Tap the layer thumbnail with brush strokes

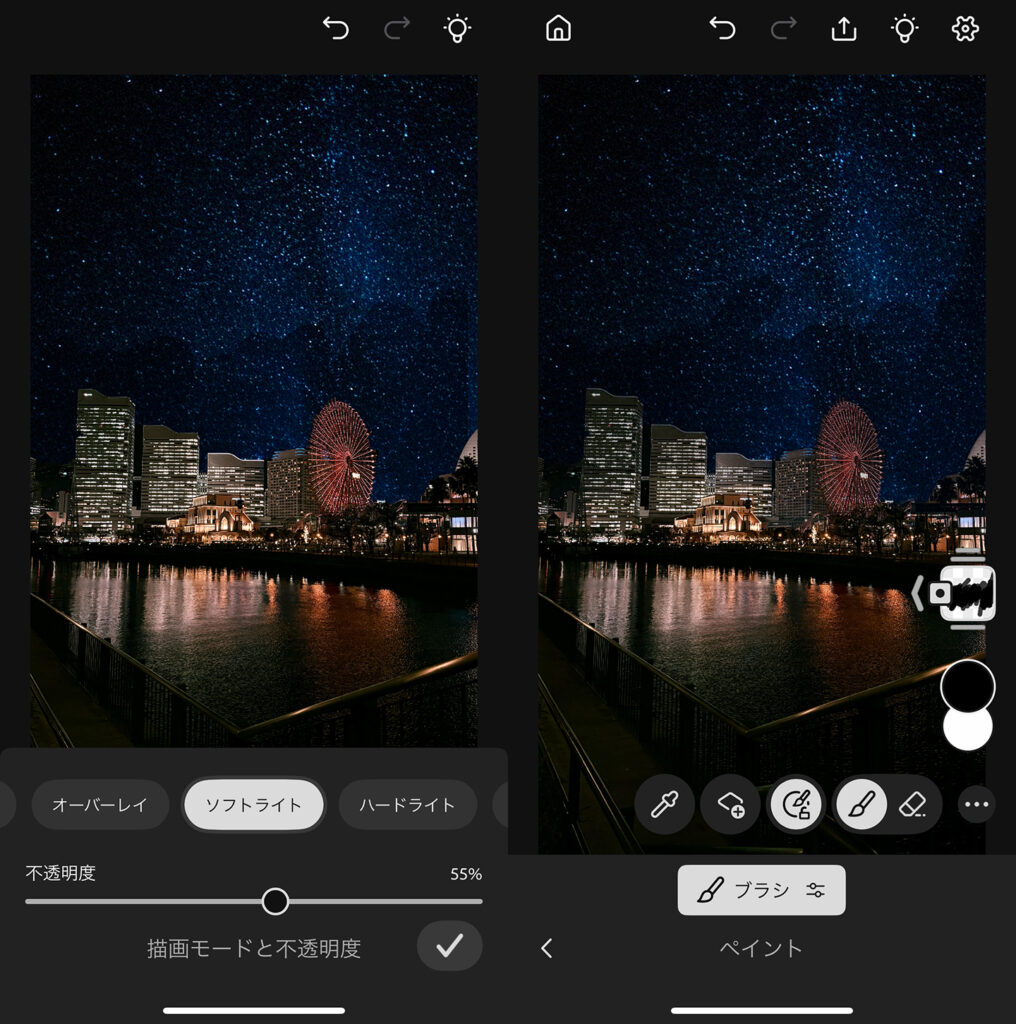[968, 593]
